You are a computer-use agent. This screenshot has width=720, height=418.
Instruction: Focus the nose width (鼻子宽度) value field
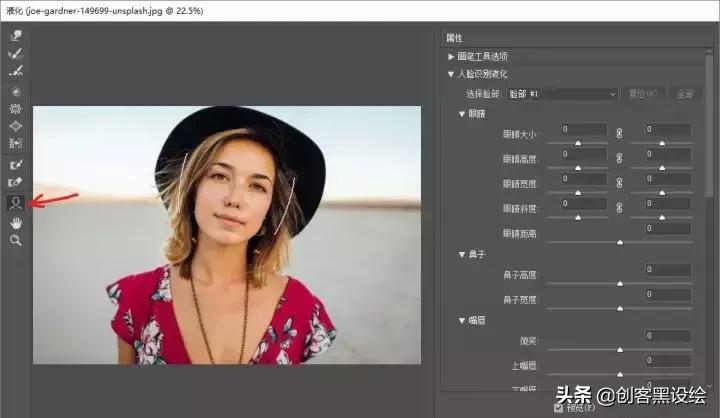668,295
